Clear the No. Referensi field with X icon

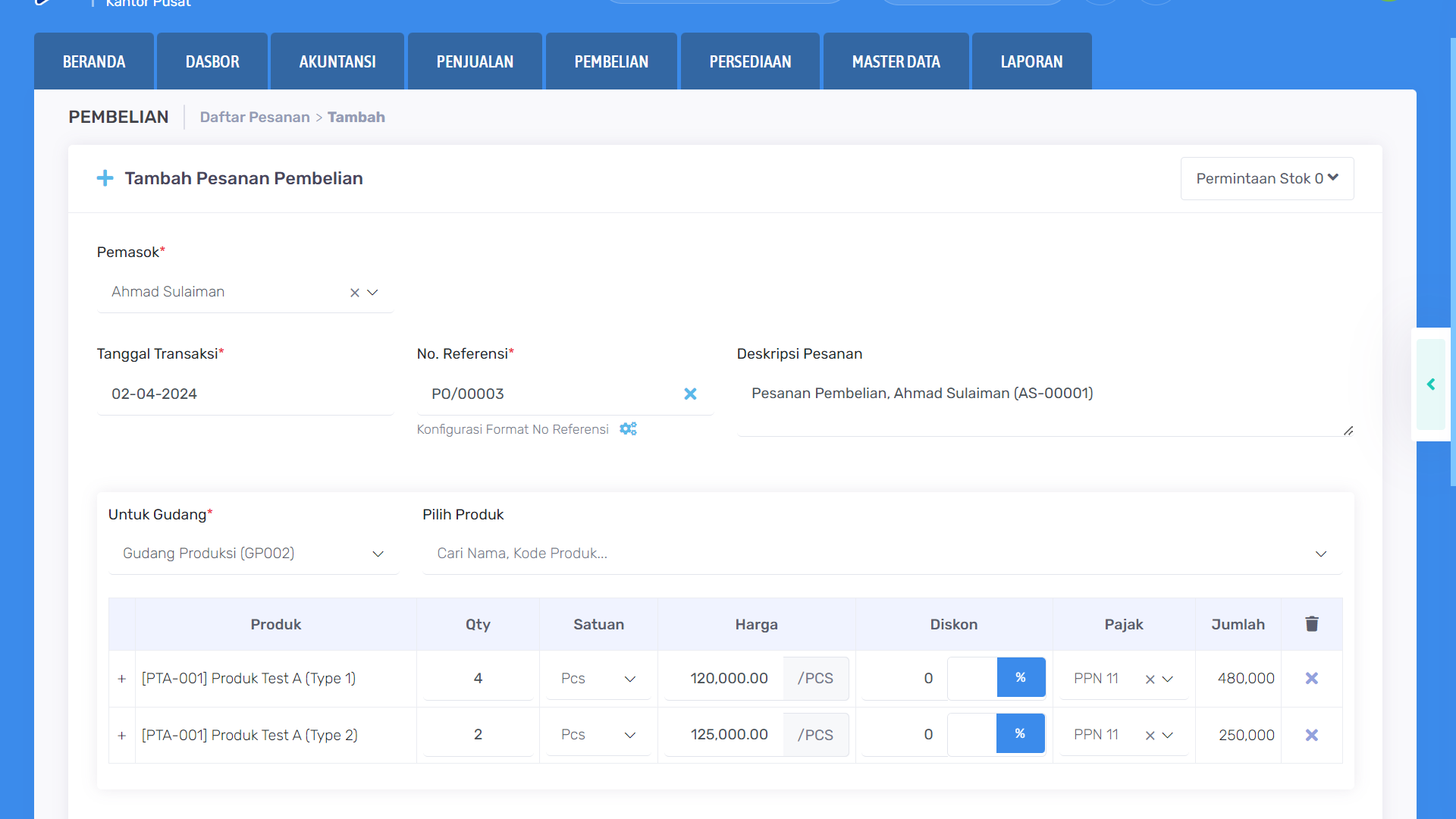coord(690,394)
